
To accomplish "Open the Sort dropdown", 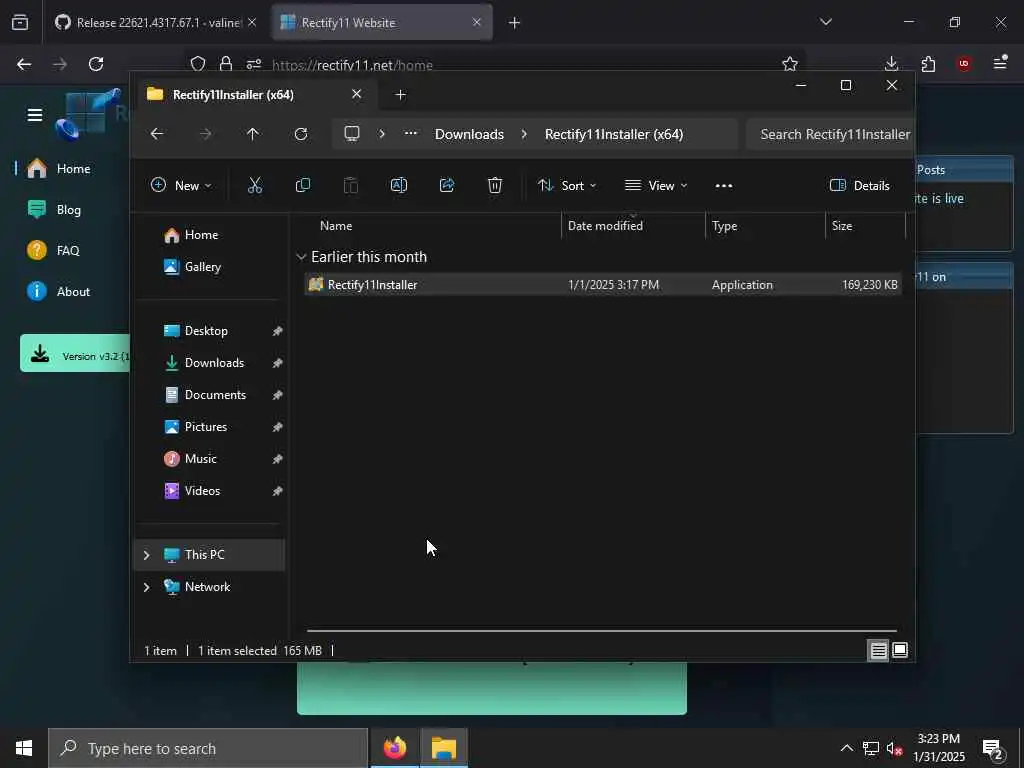I will (x=567, y=185).
